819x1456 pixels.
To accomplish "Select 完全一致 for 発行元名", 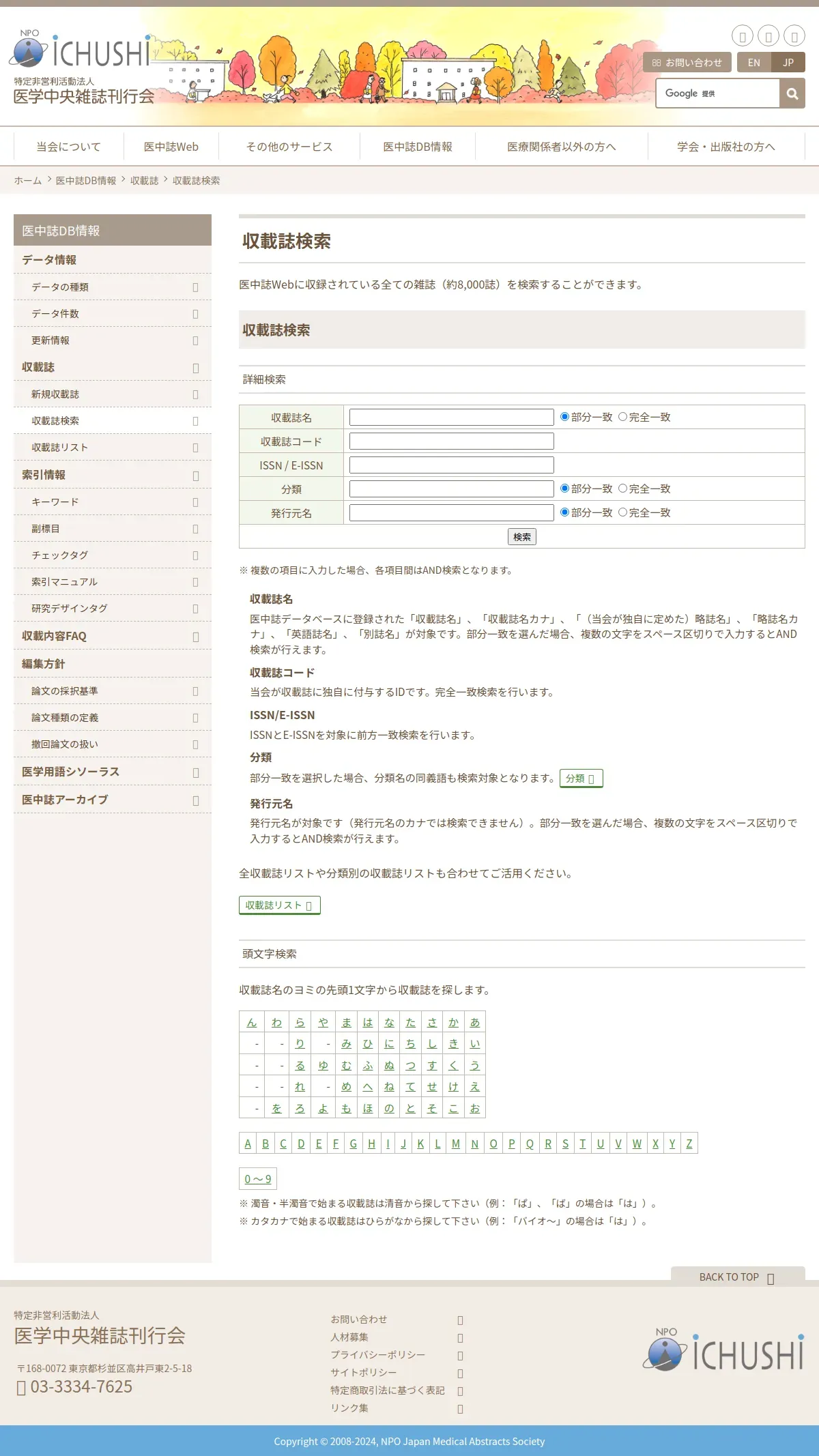I will [x=622, y=512].
